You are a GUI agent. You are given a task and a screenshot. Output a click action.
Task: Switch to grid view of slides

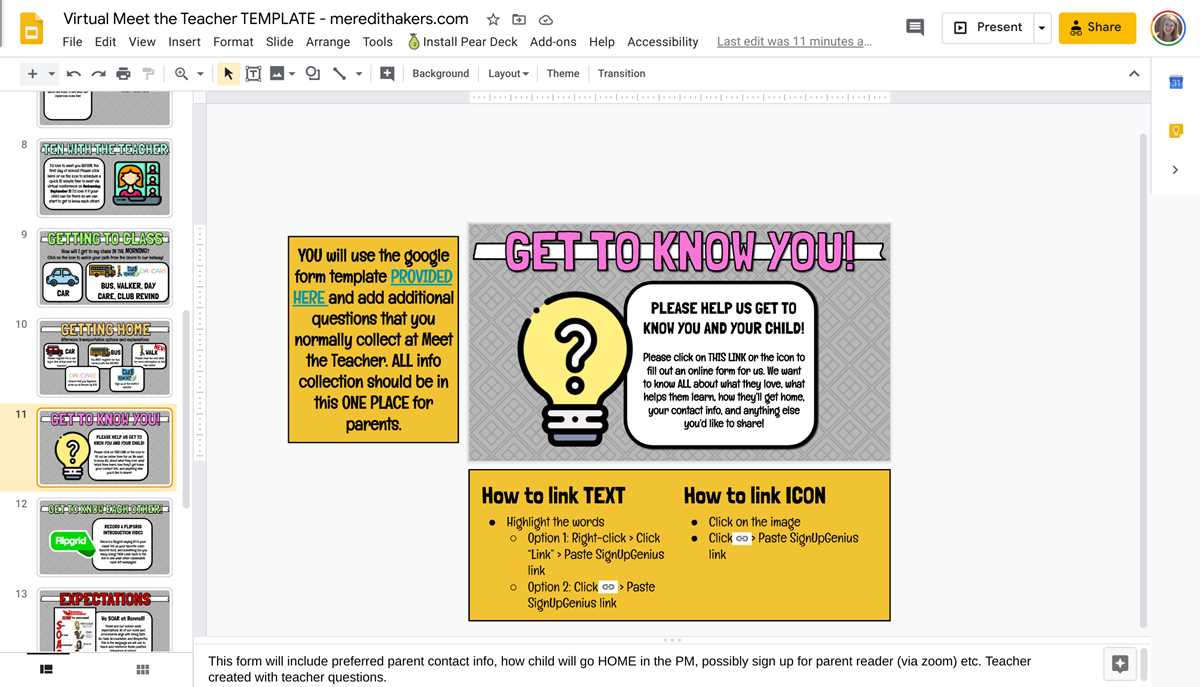click(x=143, y=669)
